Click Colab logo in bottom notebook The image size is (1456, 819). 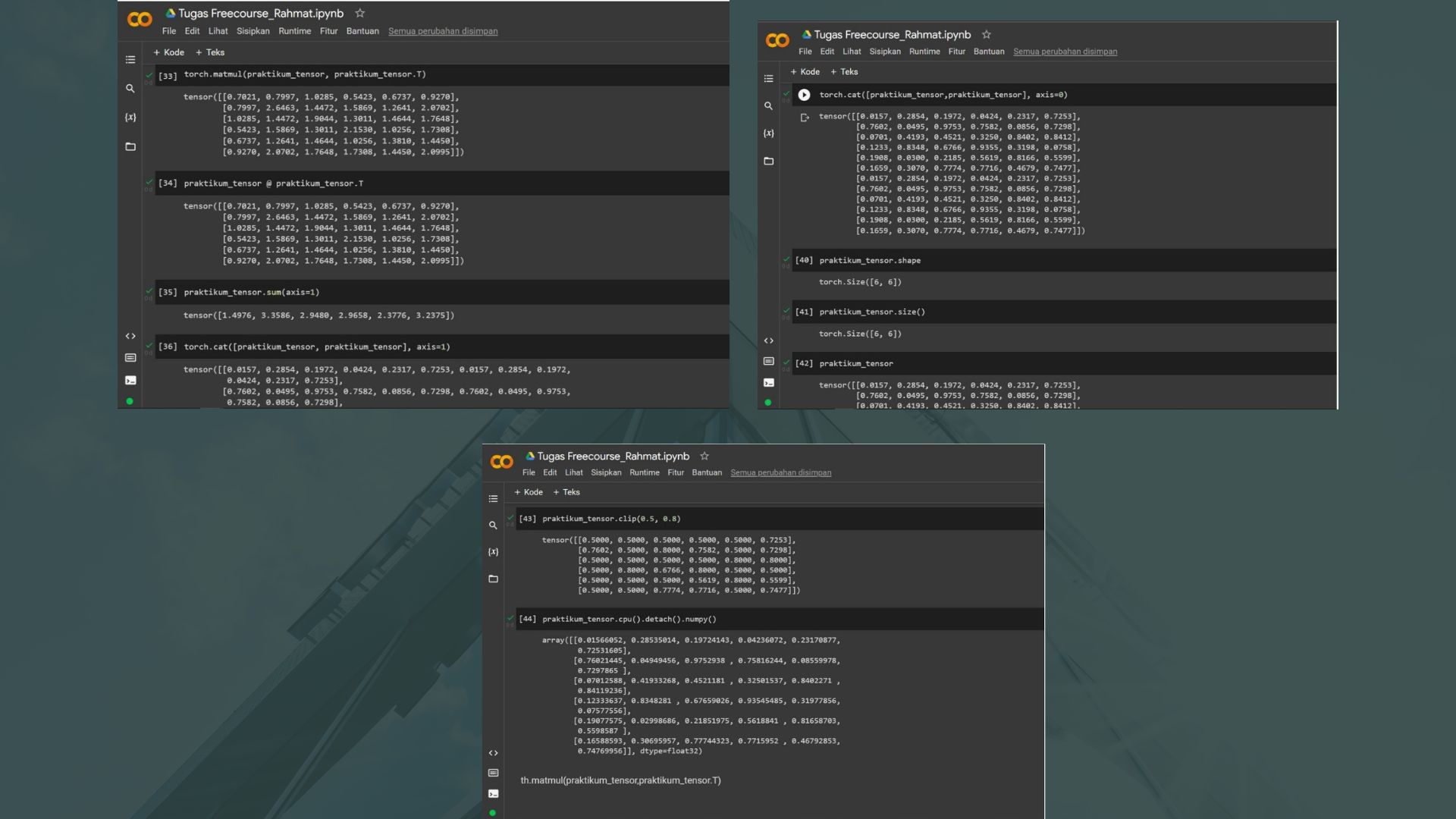click(x=501, y=462)
